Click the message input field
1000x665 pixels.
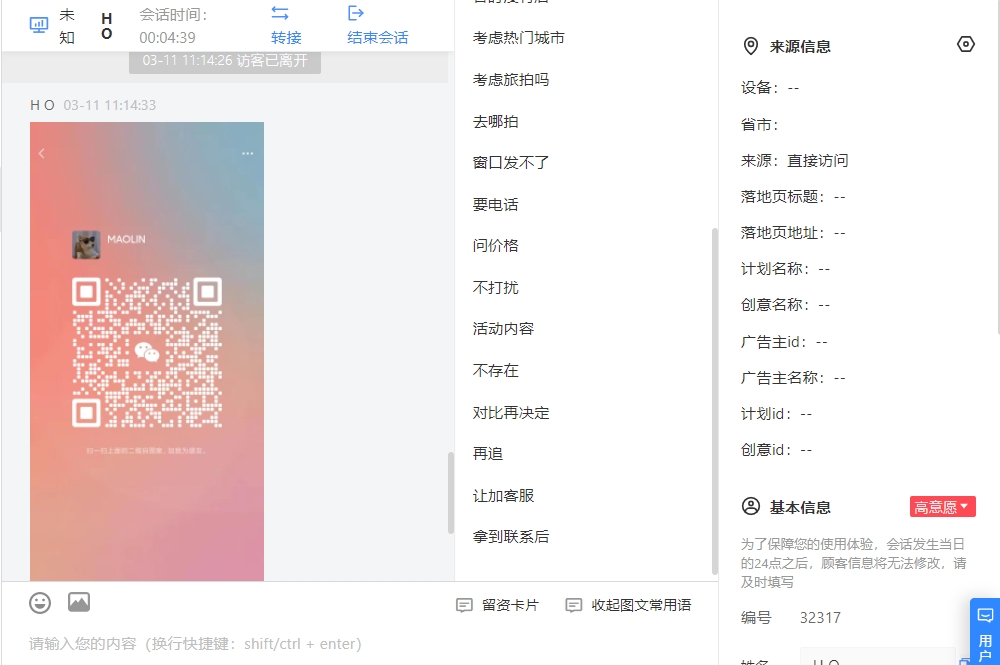click(x=360, y=644)
